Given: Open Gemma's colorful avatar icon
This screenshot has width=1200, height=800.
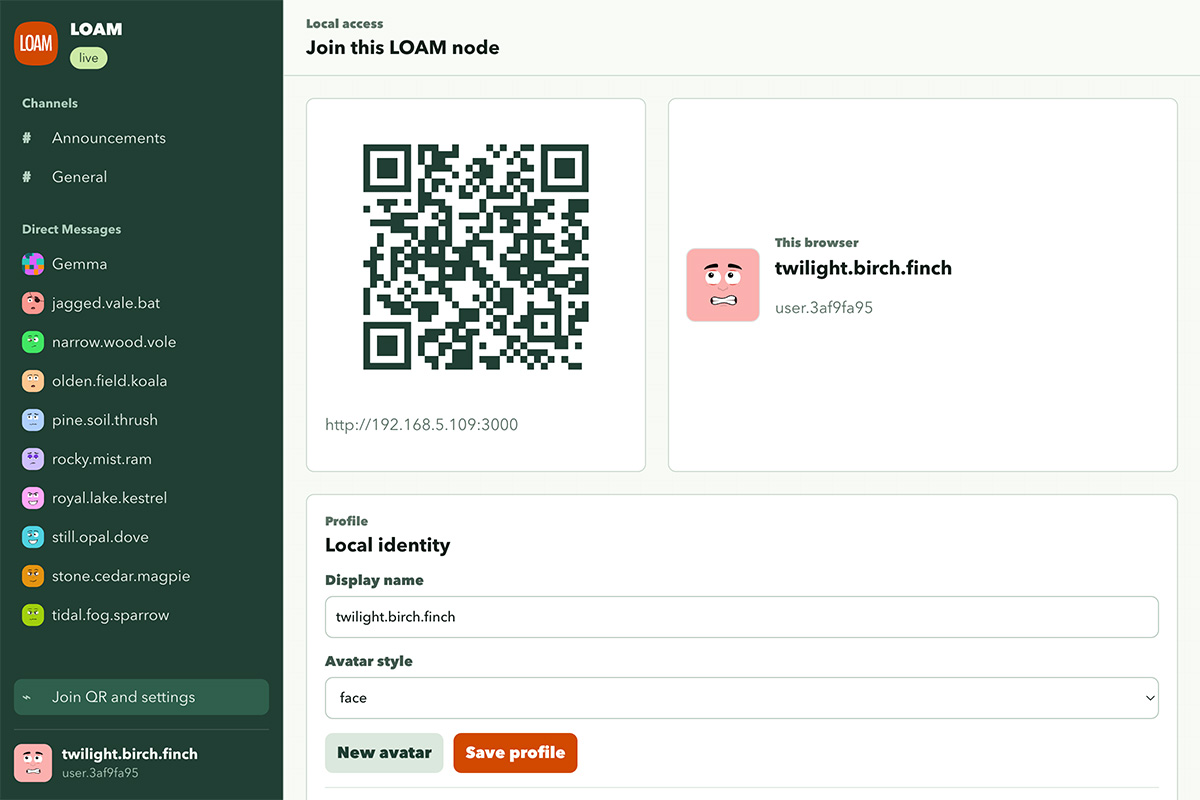Looking at the screenshot, I should 33,264.
